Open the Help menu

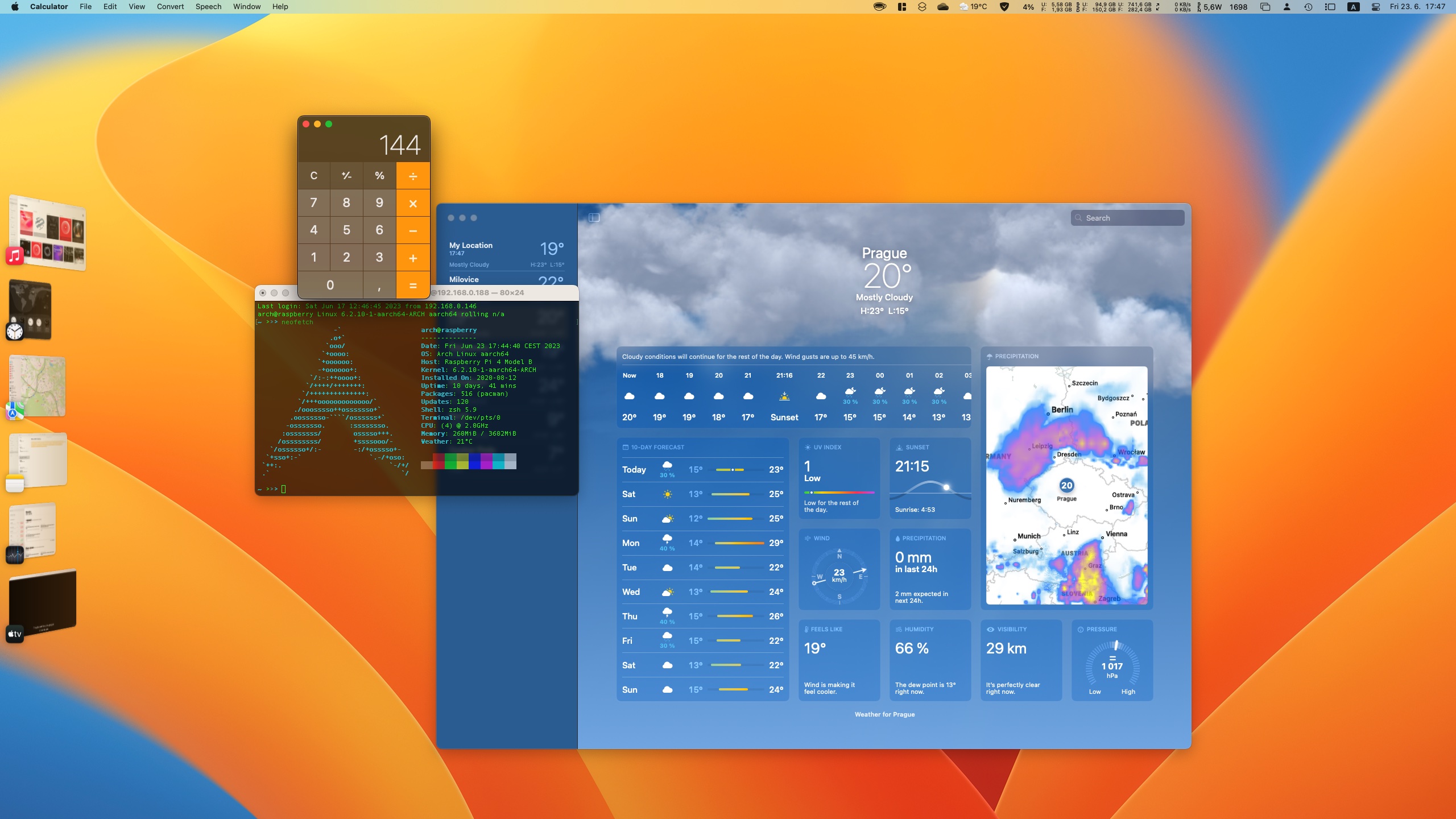(280, 7)
